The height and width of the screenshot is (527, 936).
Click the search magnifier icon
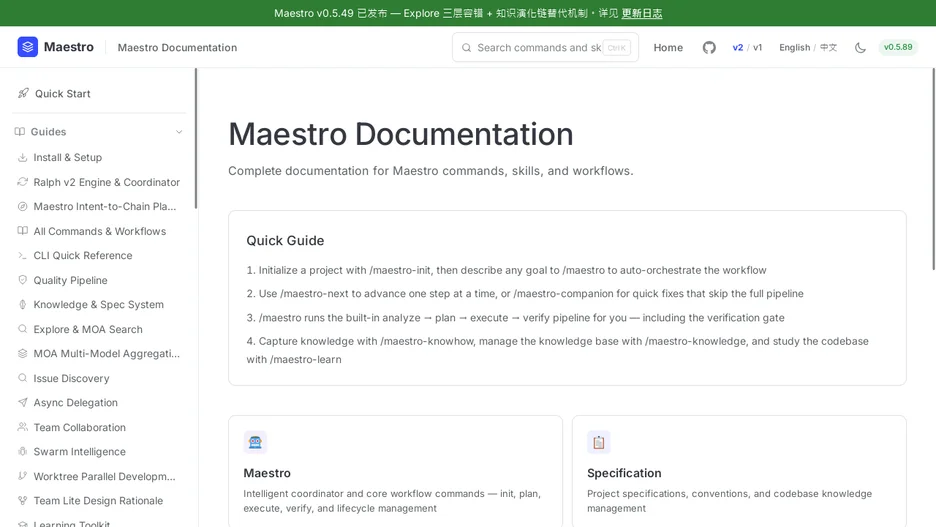pyautogui.click(x=467, y=48)
